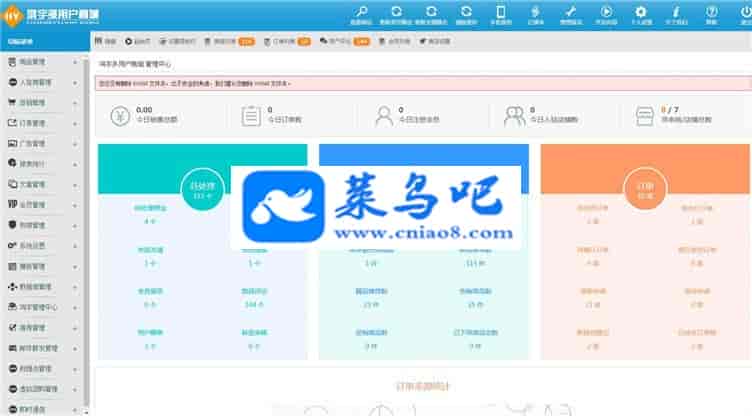Click the checkmark-edit icon in sidebar

(12, 327)
